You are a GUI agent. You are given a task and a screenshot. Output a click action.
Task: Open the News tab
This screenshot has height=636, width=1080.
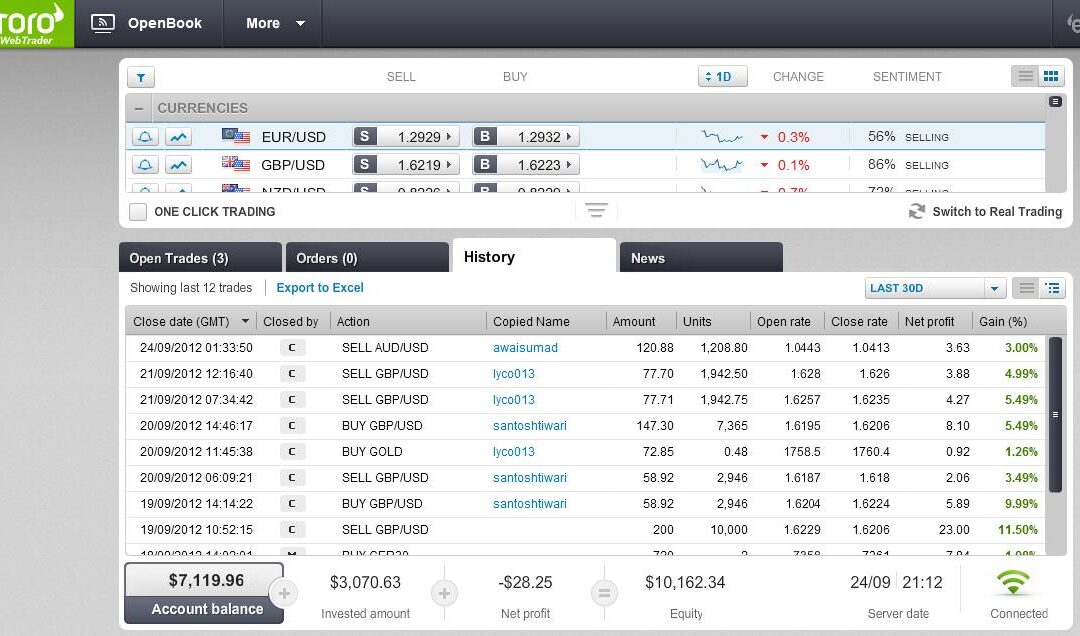[x=700, y=258]
